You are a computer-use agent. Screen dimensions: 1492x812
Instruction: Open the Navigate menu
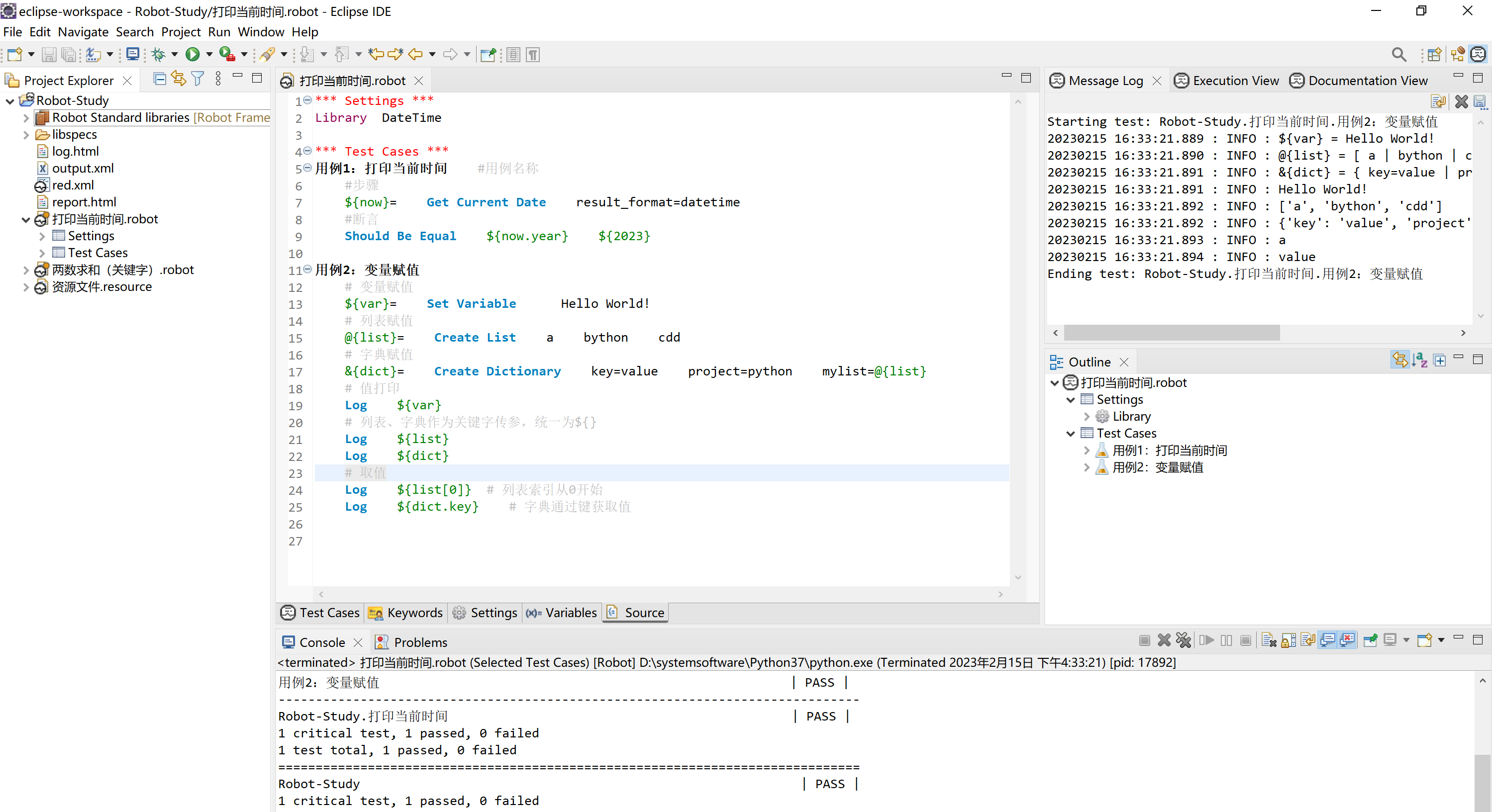point(83,32)
